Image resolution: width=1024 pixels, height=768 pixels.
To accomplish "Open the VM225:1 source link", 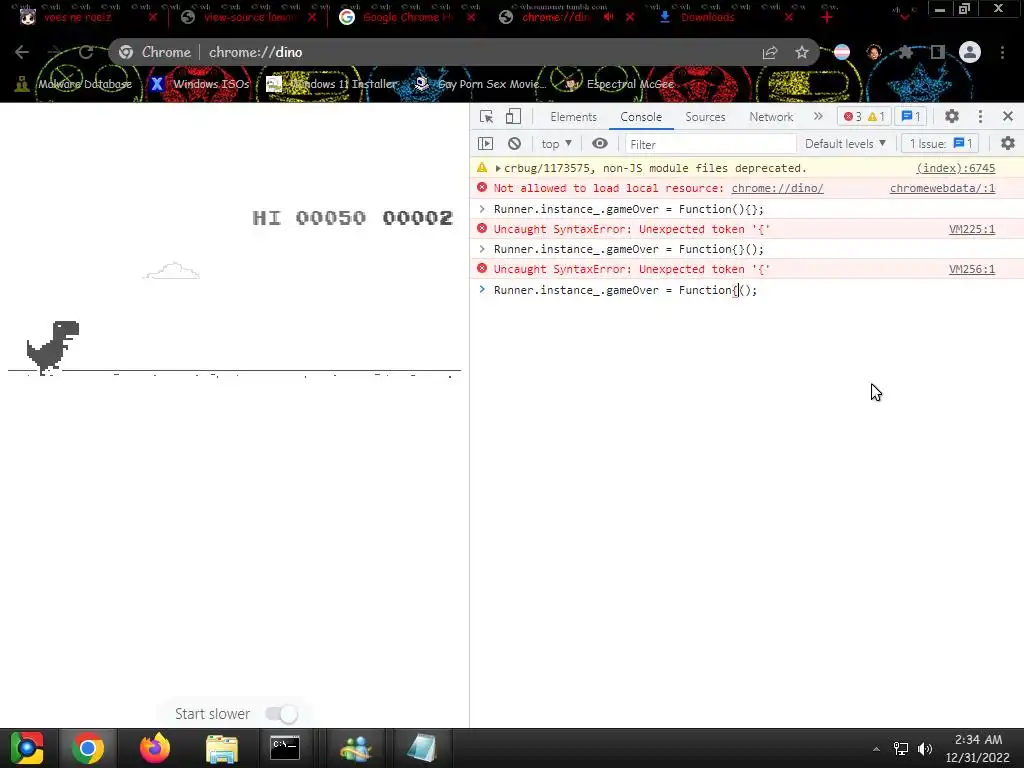I will pyautogui.click(x=972, y=229).
